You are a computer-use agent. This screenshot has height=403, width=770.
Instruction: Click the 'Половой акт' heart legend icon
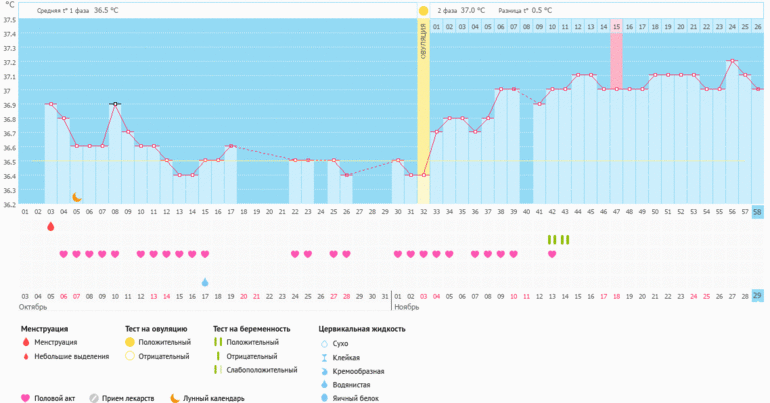click(x=26, y=397)
